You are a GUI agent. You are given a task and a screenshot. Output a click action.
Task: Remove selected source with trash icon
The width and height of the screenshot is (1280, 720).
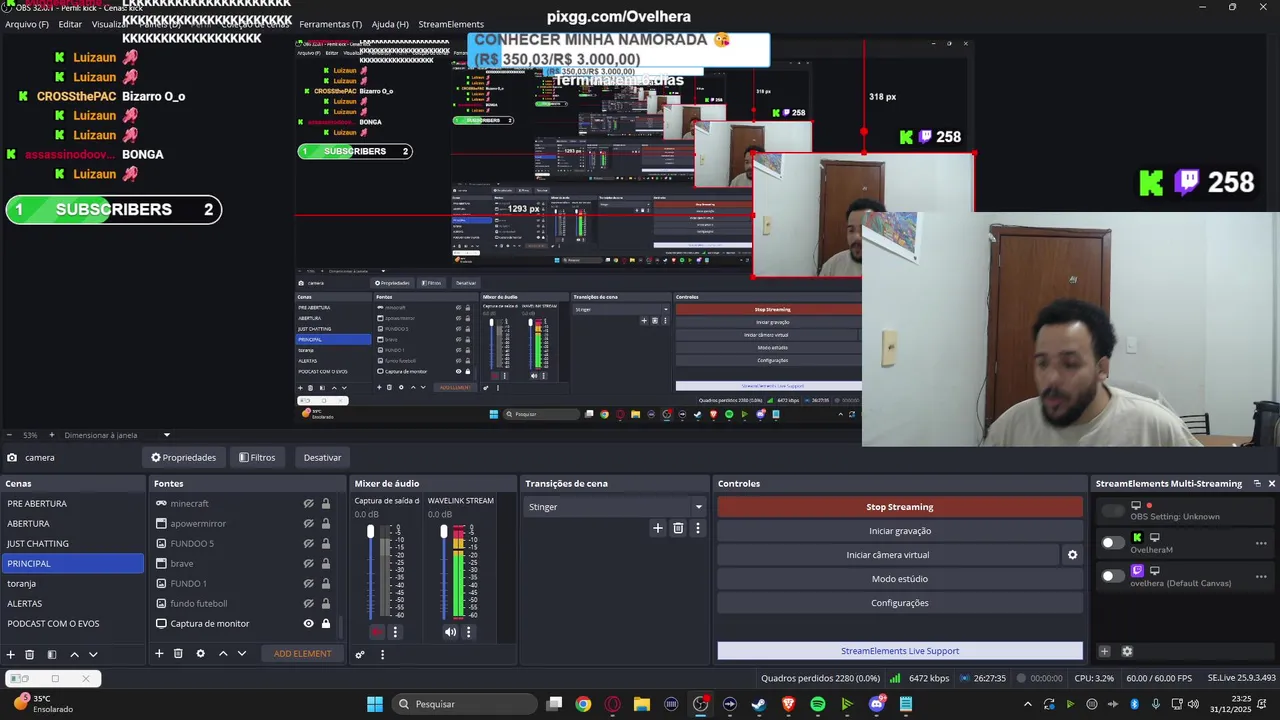click(178, 653)
